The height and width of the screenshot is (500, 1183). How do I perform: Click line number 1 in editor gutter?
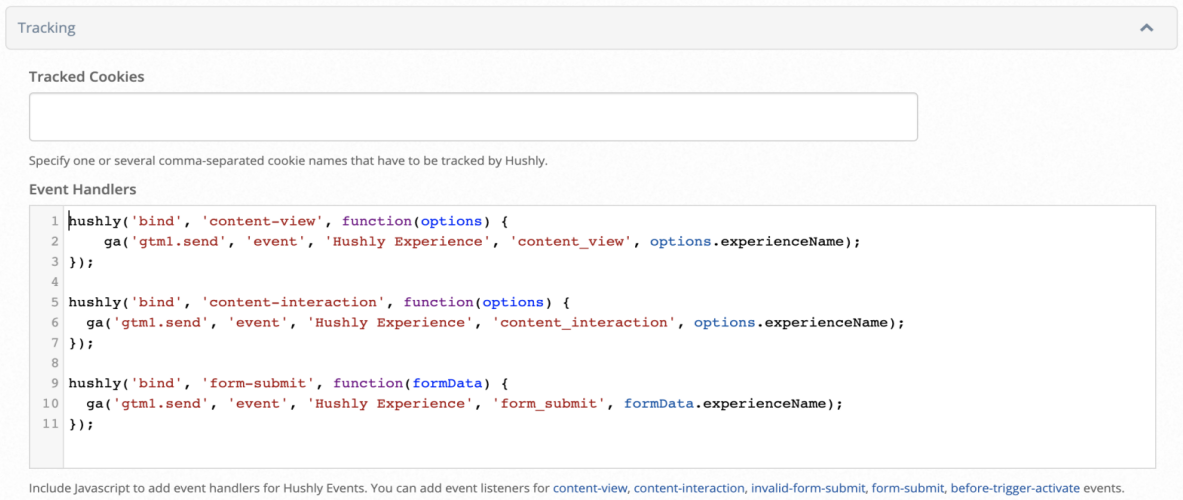(x=54, y=222)
